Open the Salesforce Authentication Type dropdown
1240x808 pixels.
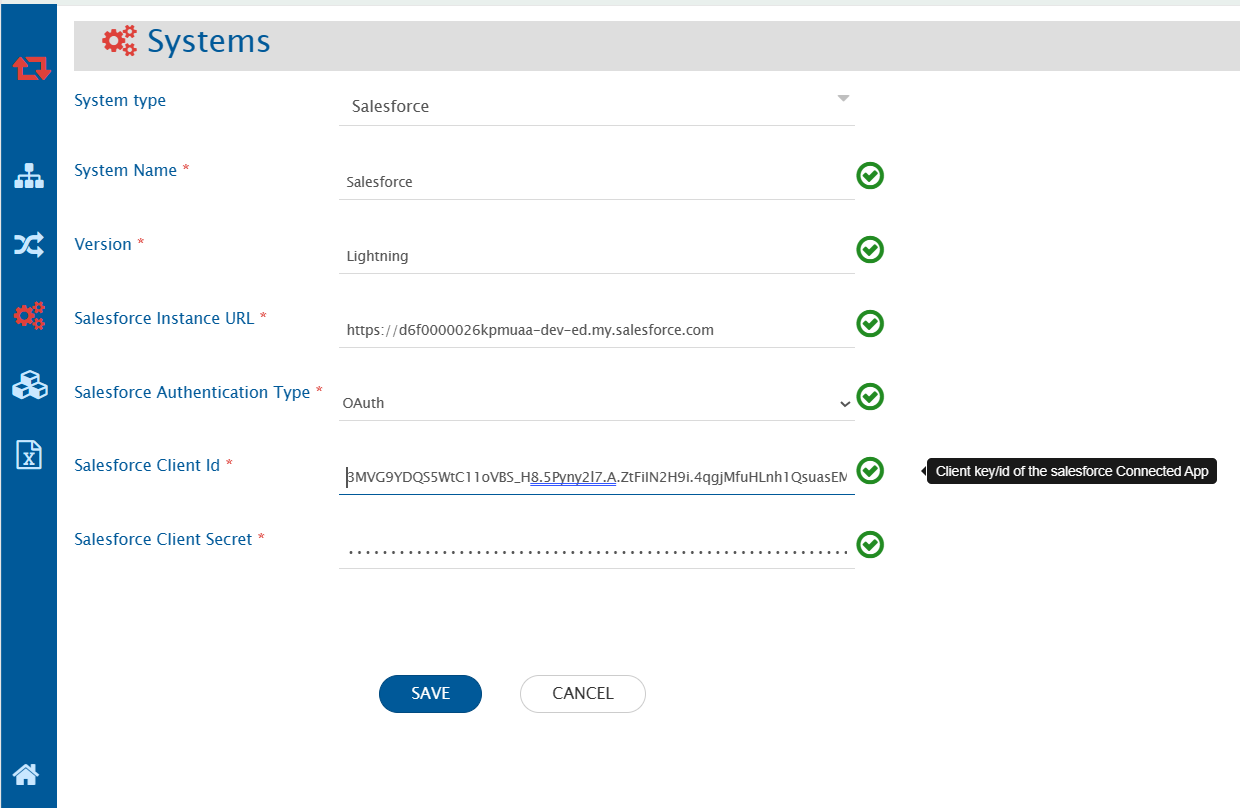click(596, 403)
